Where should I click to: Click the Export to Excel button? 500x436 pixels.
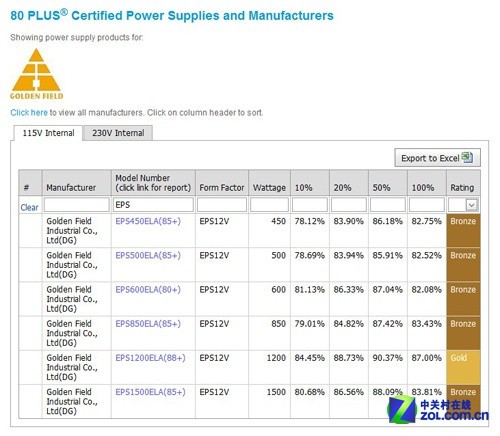pyautogui.click(x=437, y=158)
